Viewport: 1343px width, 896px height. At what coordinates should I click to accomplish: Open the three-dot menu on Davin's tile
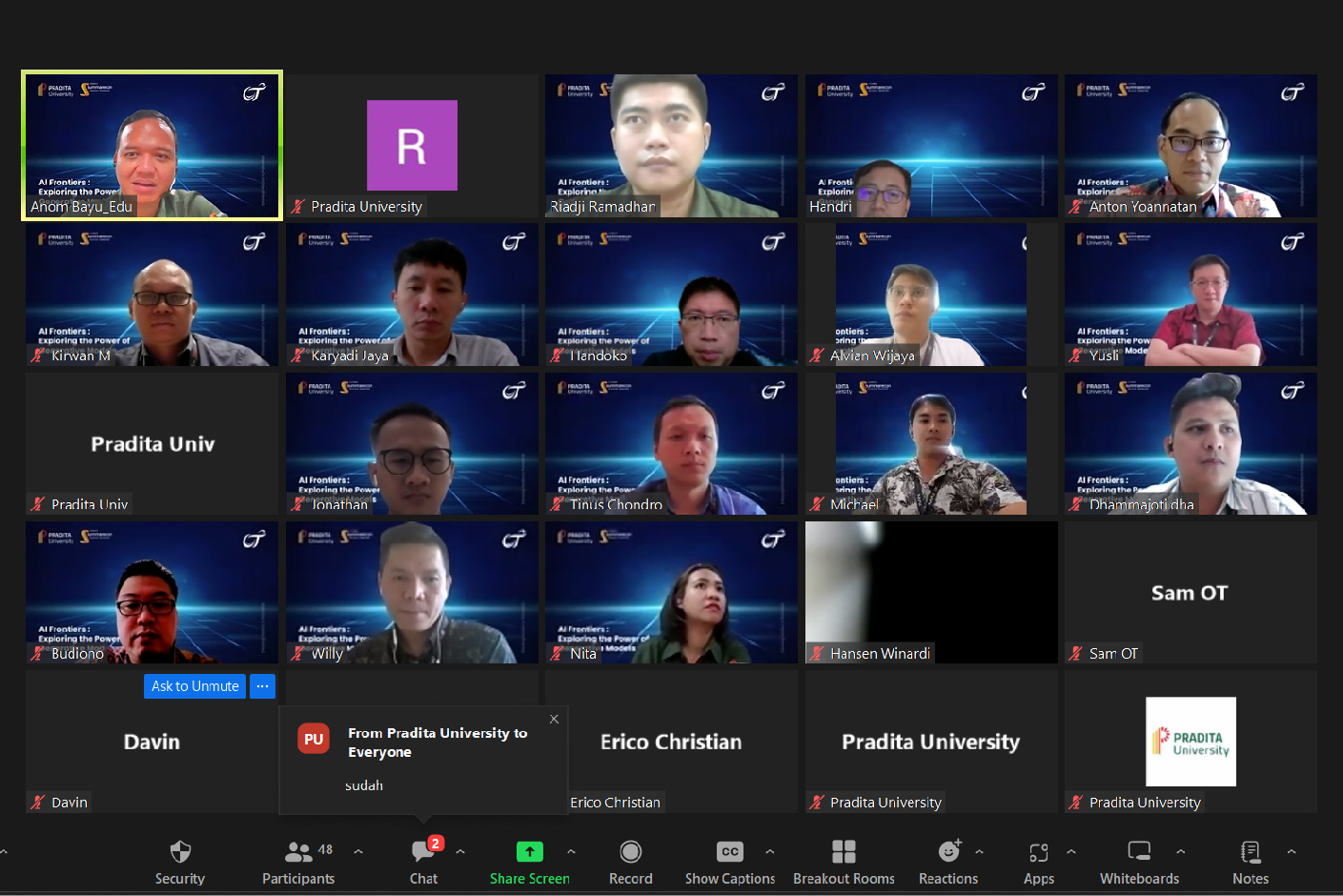262,686
